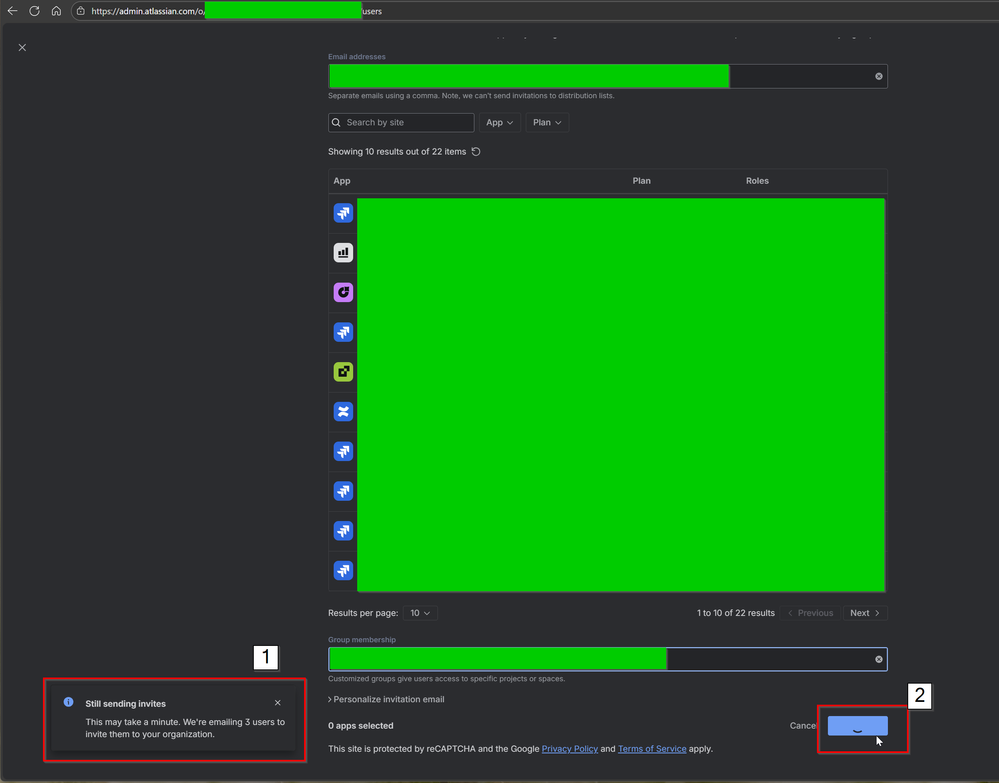This screenshot has height=783, width=999.
Task: Open the App filter dropdown
Action: click(x=500, y=122)
